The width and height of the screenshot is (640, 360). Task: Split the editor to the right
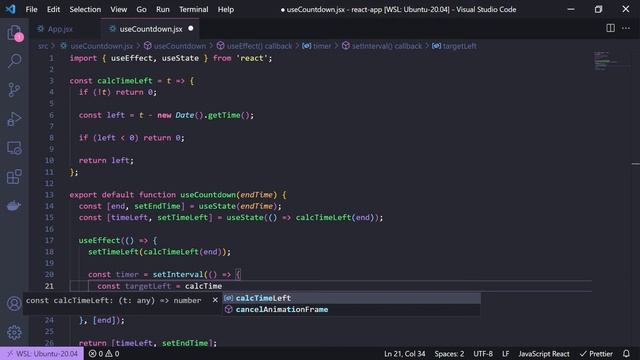click(610, 28)
